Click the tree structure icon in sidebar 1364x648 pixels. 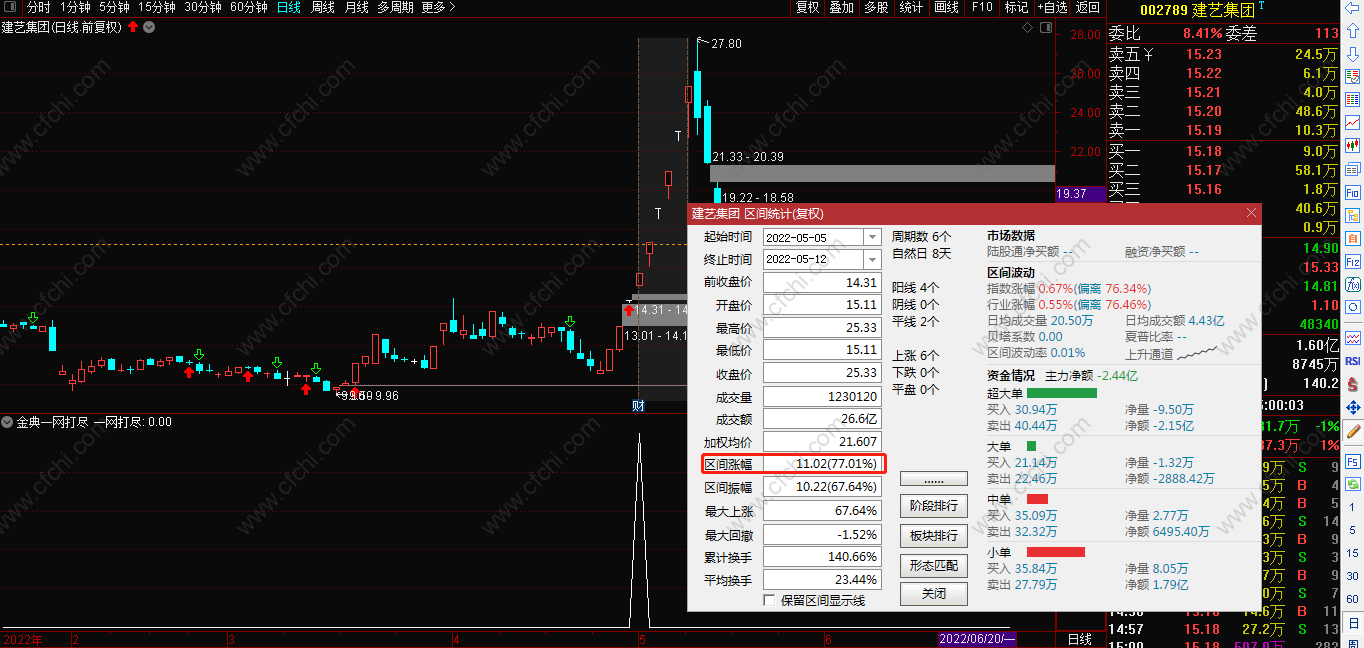click(x=1353, y=216)
